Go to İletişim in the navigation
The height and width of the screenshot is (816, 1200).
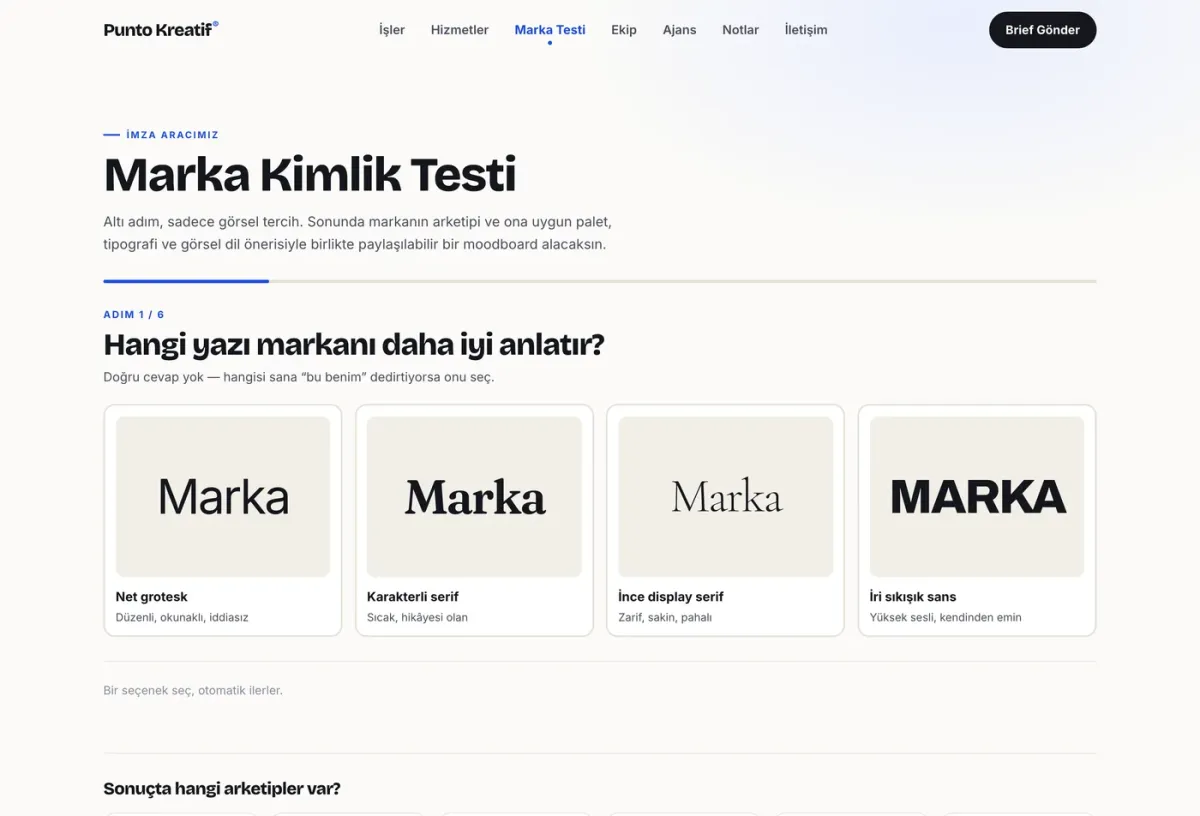[x=806, y=30]
